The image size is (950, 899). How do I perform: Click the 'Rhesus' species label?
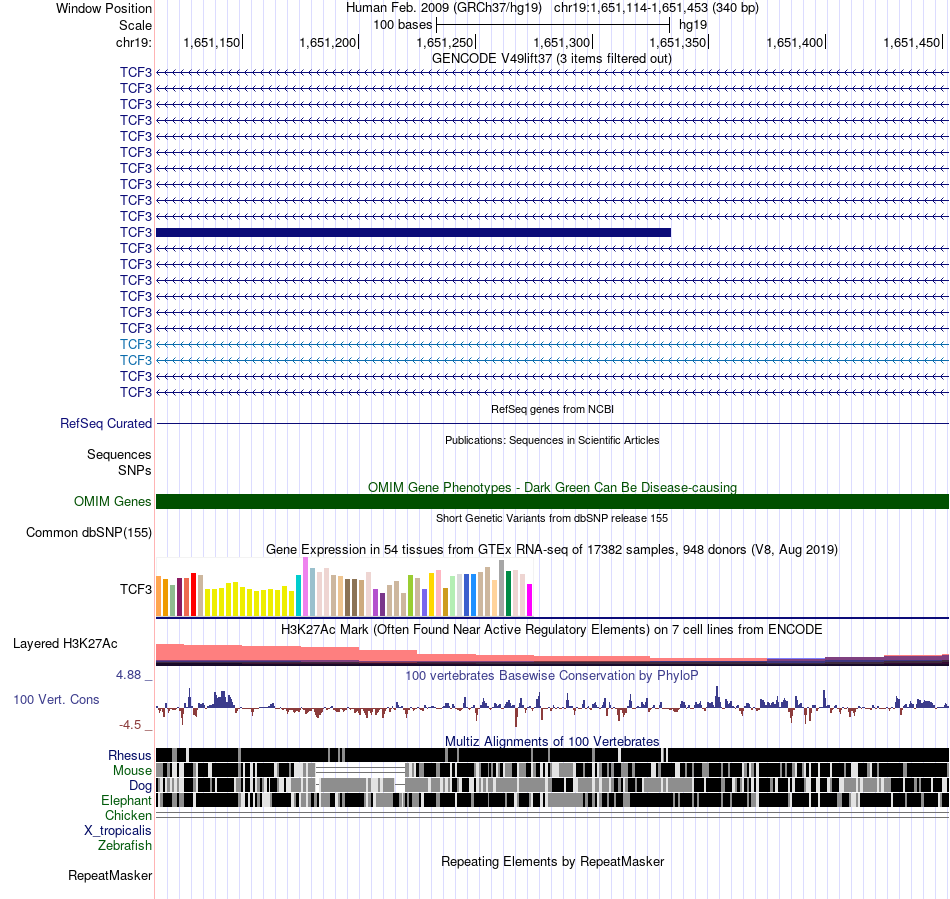click(130, 755)
